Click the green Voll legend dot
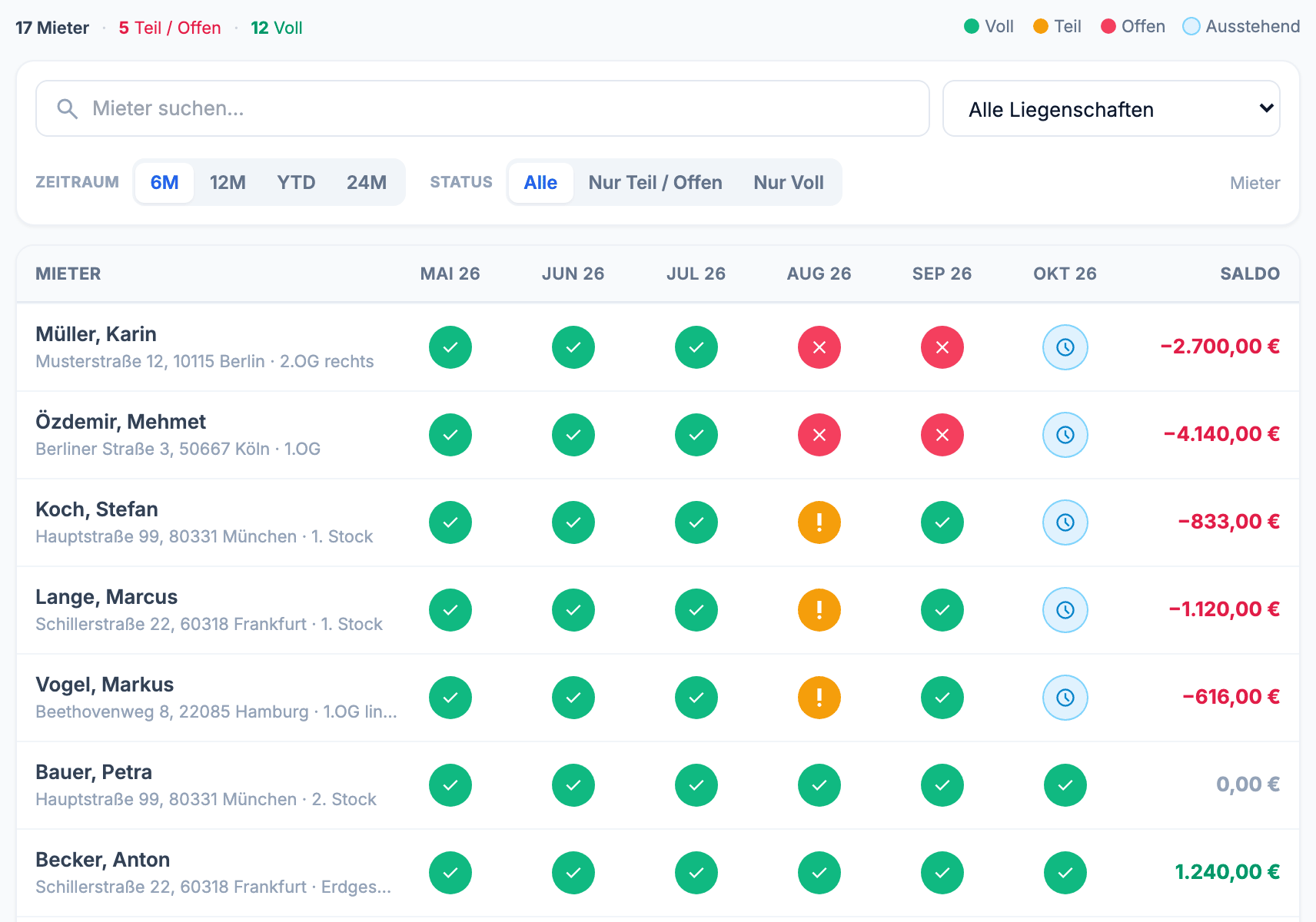The image size is (1316, 922). [x=972, y=27]
